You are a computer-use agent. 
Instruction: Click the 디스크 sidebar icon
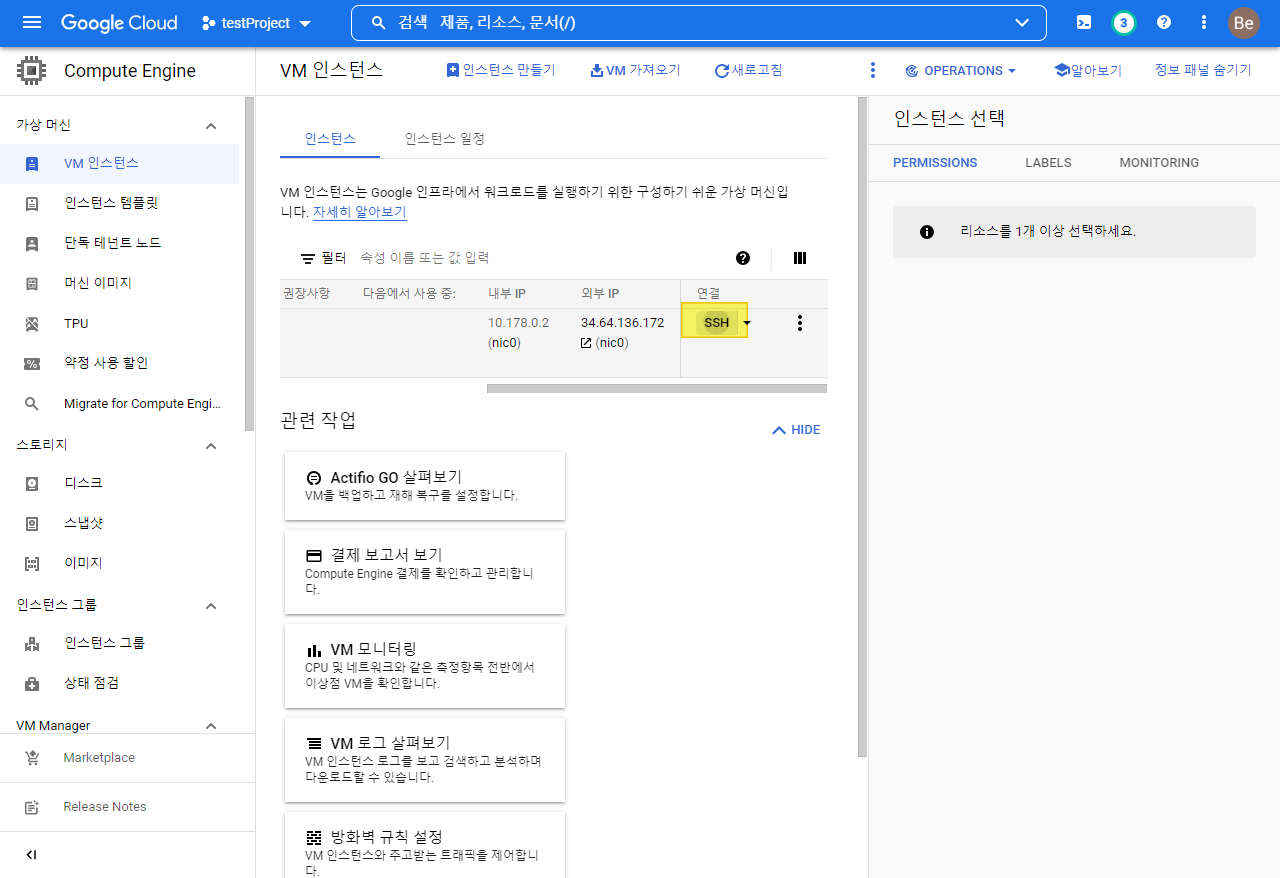click(32, 484)
